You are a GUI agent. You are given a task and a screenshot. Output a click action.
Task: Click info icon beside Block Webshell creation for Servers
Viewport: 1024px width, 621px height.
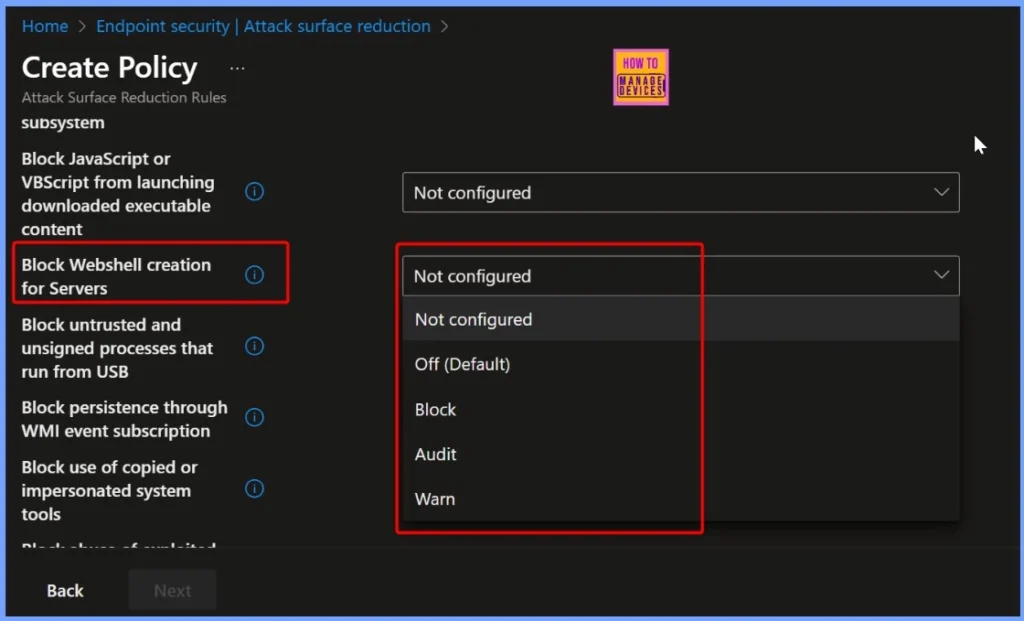pyautogui.click(x=255, y=275)
